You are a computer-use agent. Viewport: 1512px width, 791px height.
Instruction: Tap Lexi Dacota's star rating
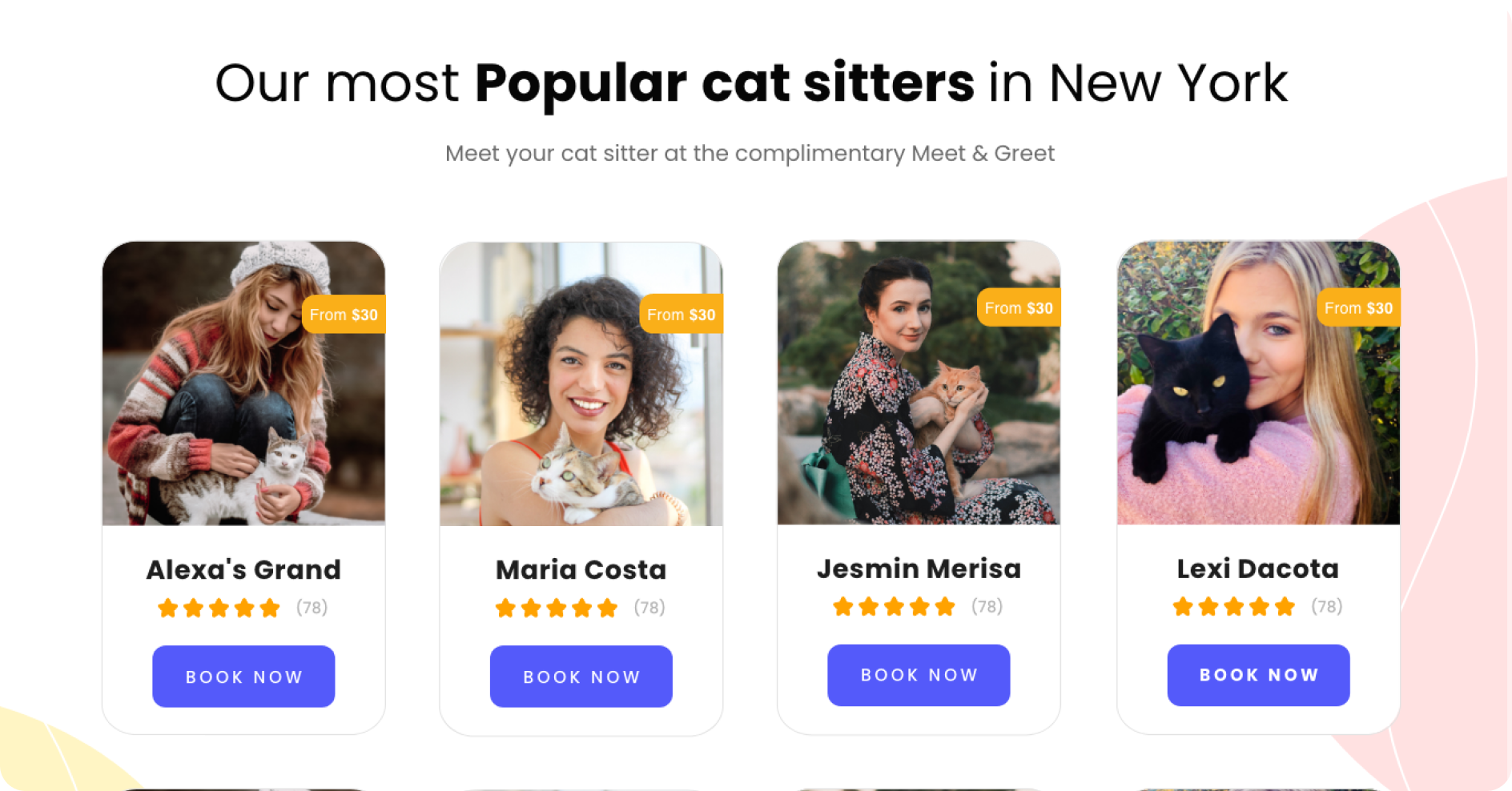1233,606
